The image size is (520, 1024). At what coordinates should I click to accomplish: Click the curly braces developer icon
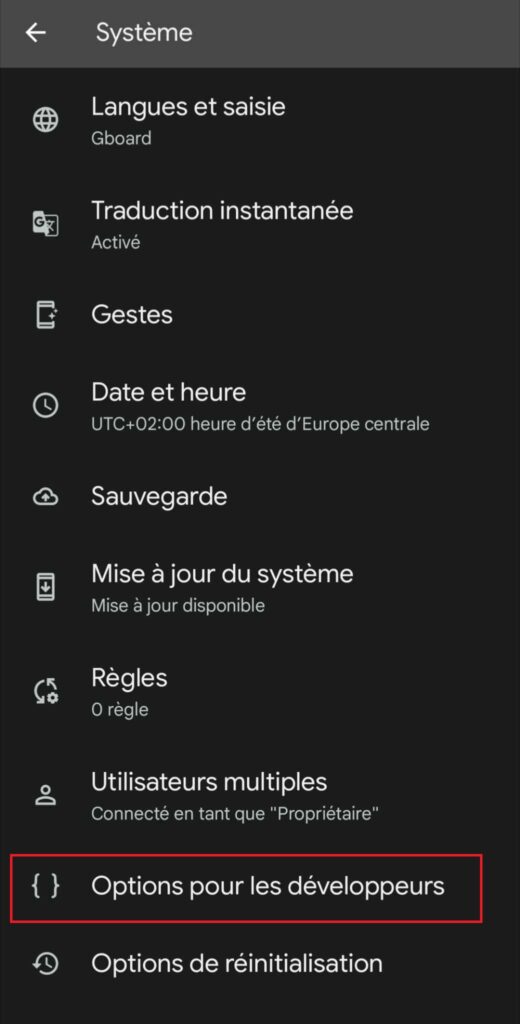point(46,886)
